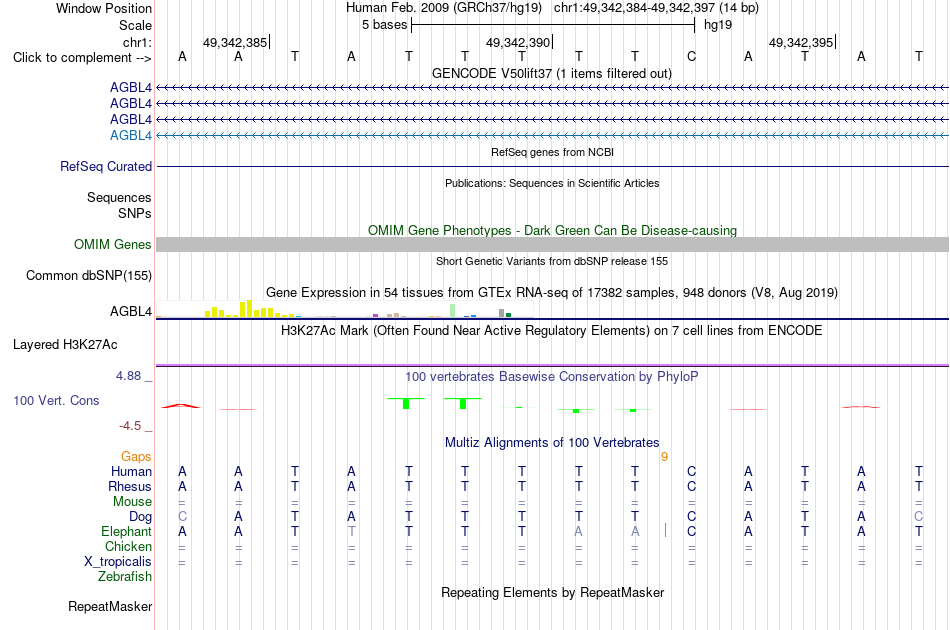This screenshot has width=950, height=630.
Task: Open the light blue AGBL4 transcript label
Action: tap(131, 136)
